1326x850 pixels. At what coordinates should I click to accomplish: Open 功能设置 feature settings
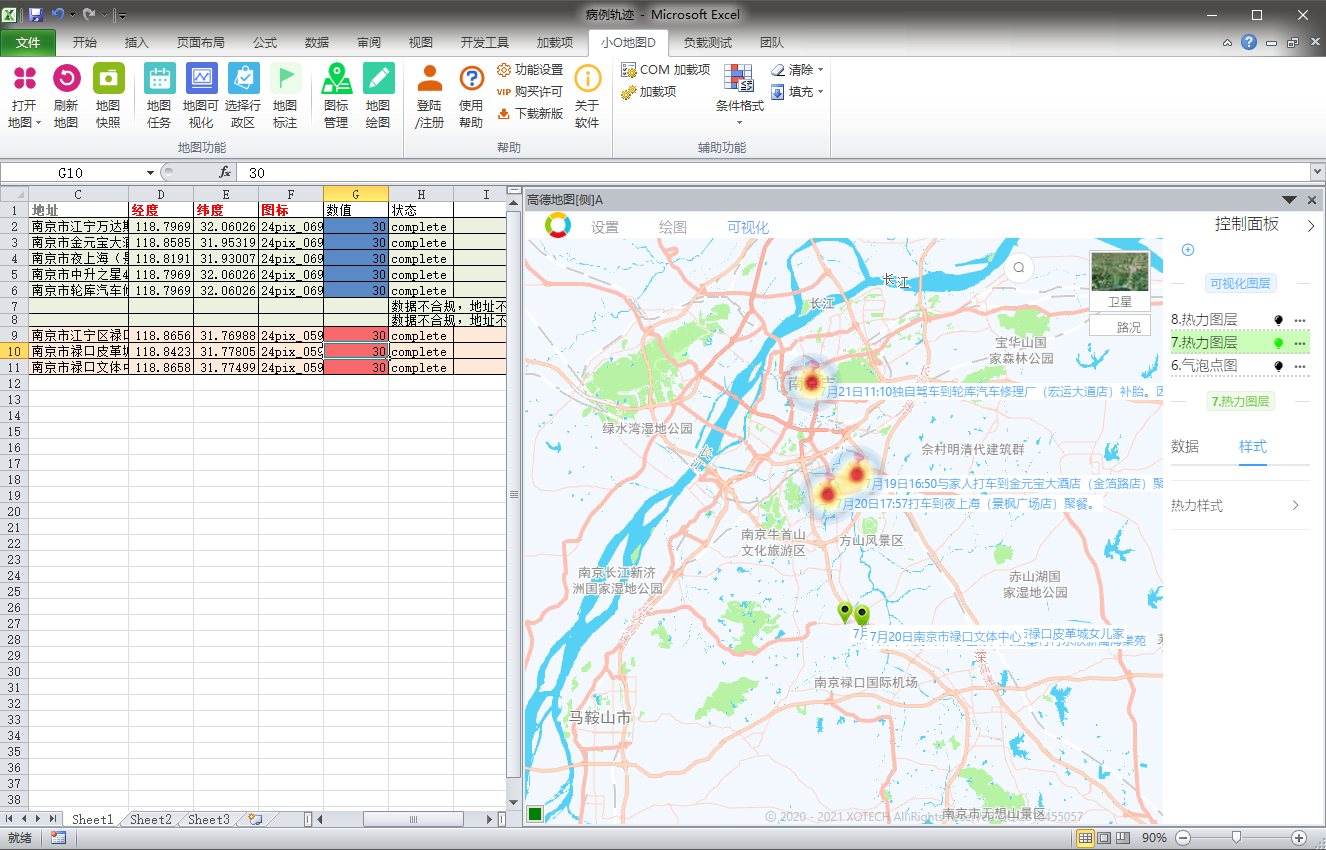pos(530,70)
